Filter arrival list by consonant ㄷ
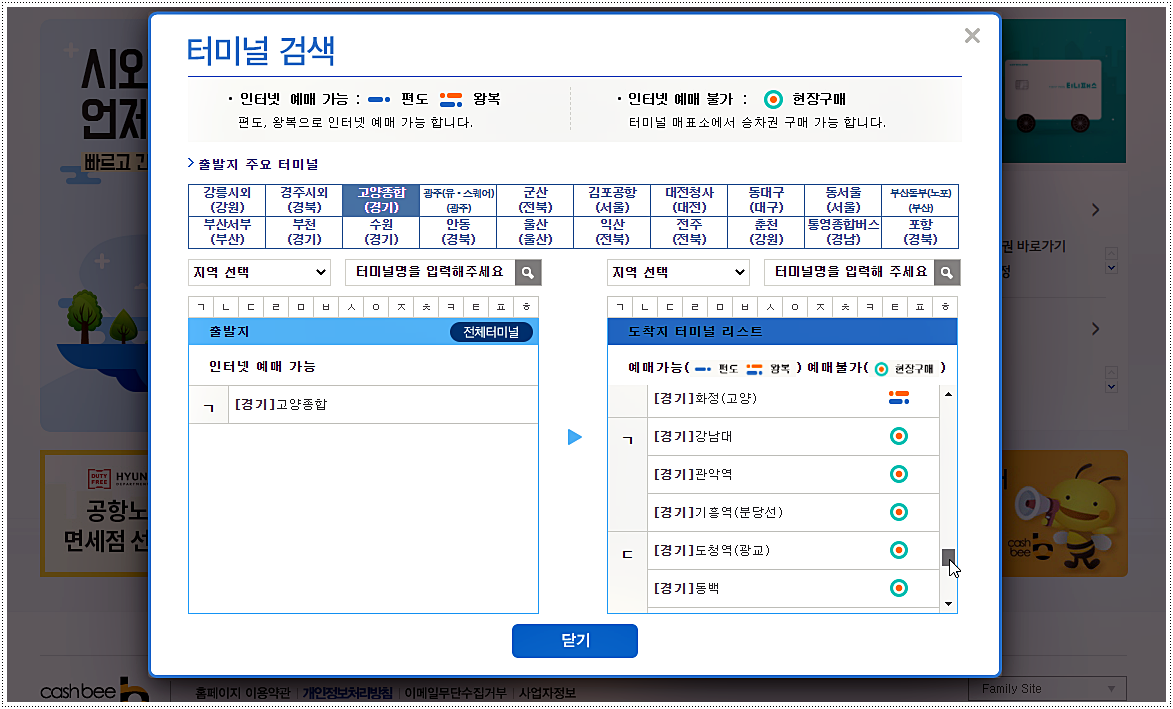This screenshot has height=709, width=1173. coord(670,307)
